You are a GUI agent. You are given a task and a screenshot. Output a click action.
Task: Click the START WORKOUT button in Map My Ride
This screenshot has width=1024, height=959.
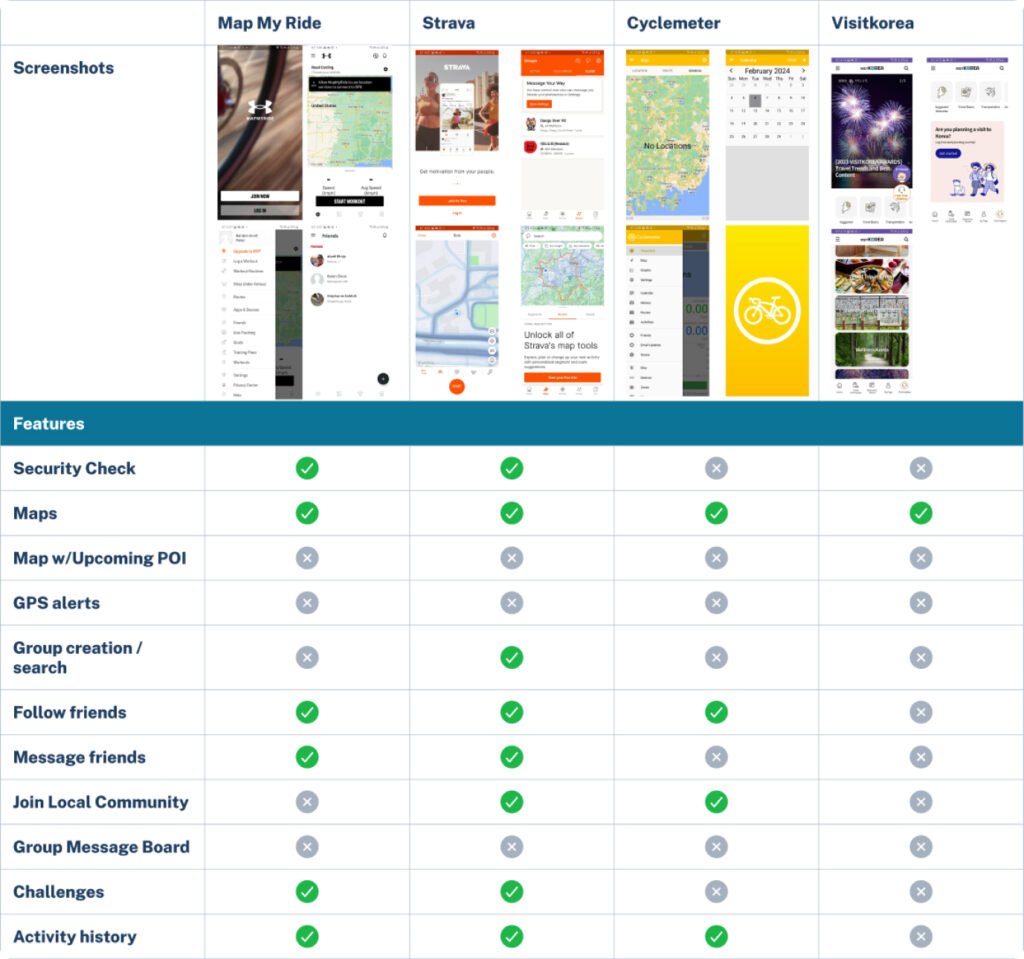click(x=350, y=201)
